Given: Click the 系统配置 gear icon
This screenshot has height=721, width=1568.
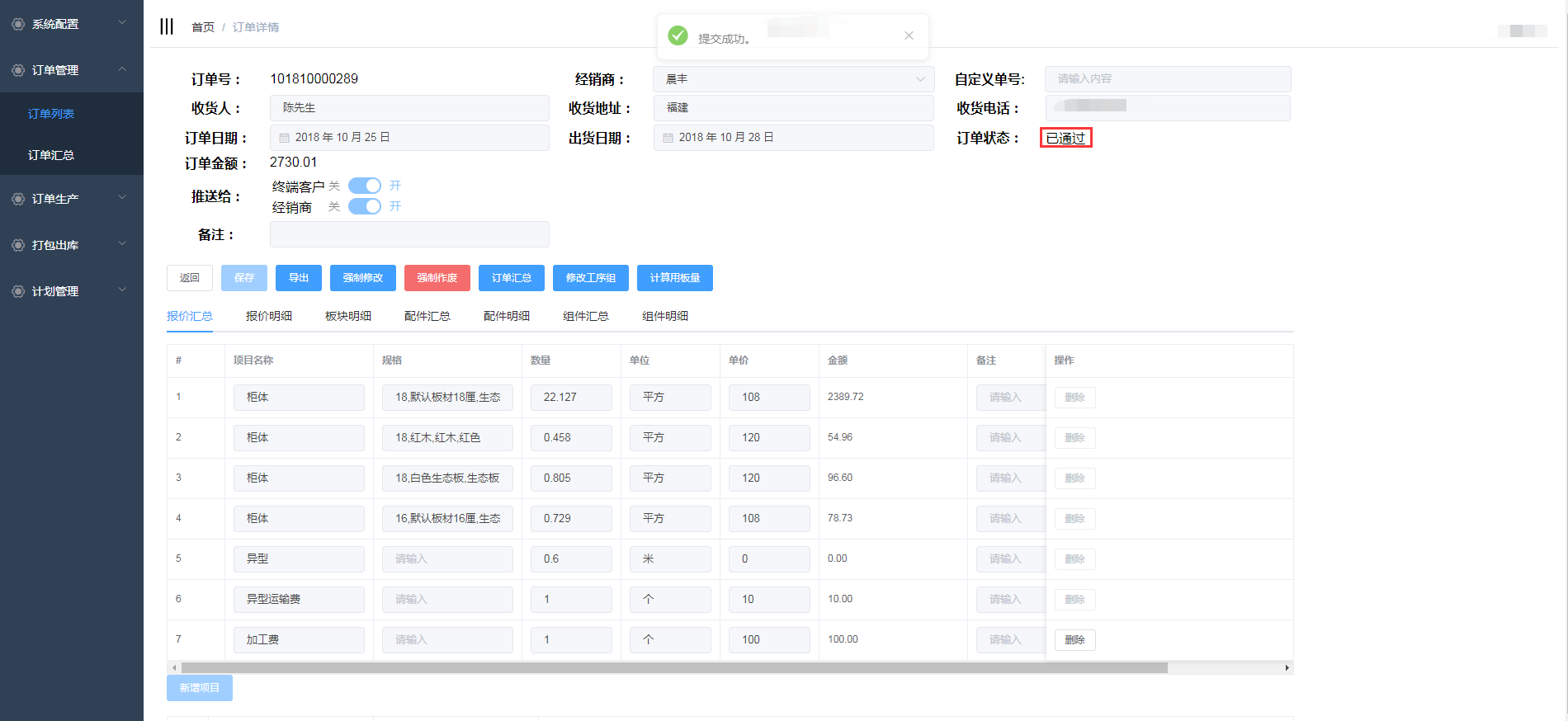Looking at the screenshot, I should coord(17,24).
